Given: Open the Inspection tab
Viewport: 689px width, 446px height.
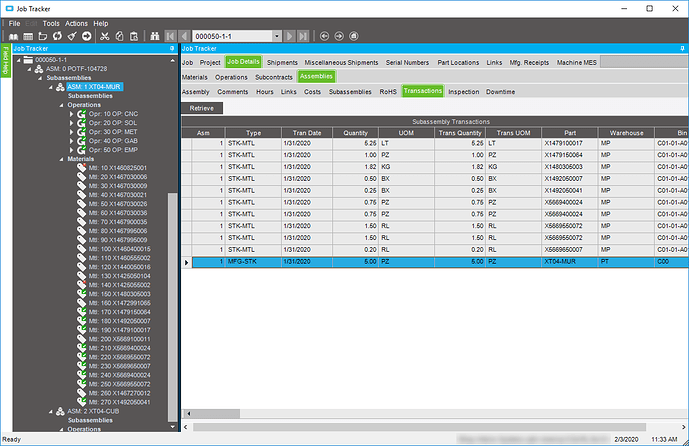Looking at the screenshot, I should 464,92.
